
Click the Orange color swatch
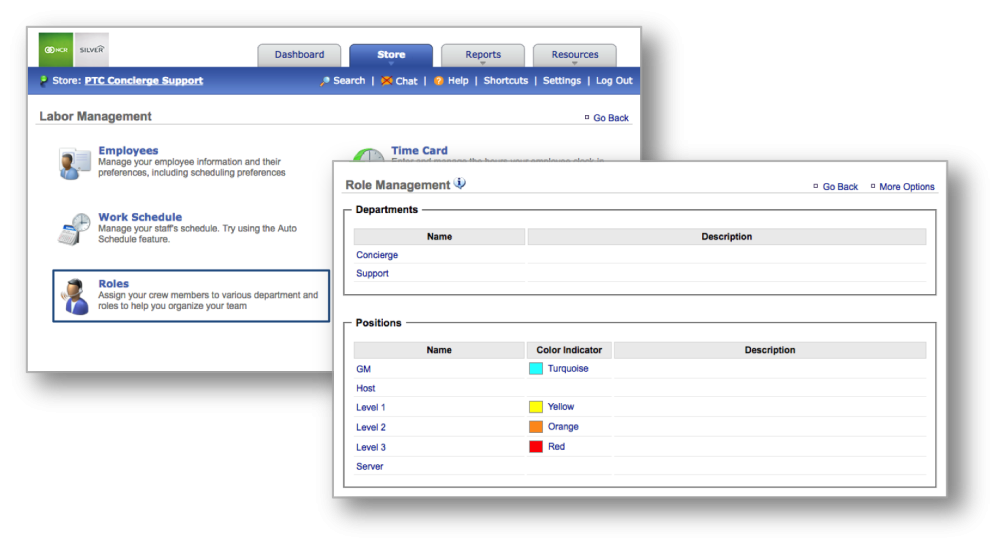coord(536,427)
